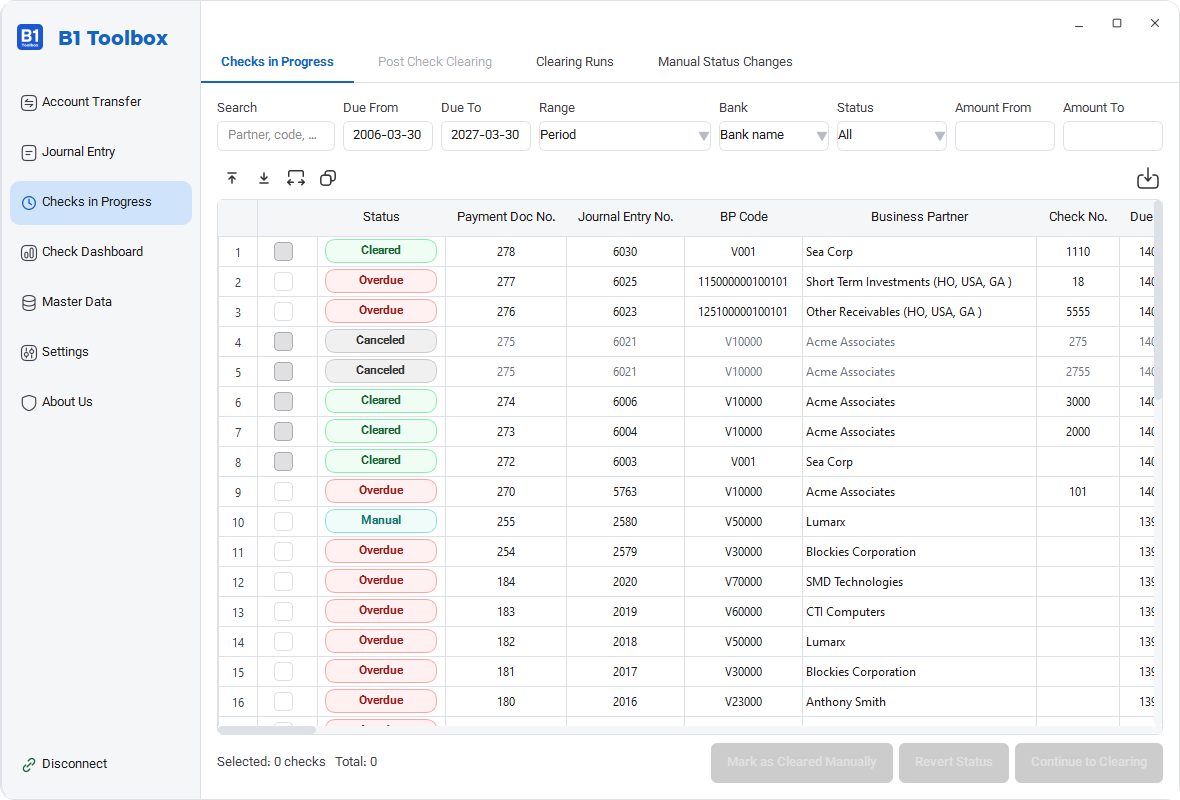Tick checkbox for row 13 CTI Computers
The image size is (1180, 800).
click(x=284, y=612)
